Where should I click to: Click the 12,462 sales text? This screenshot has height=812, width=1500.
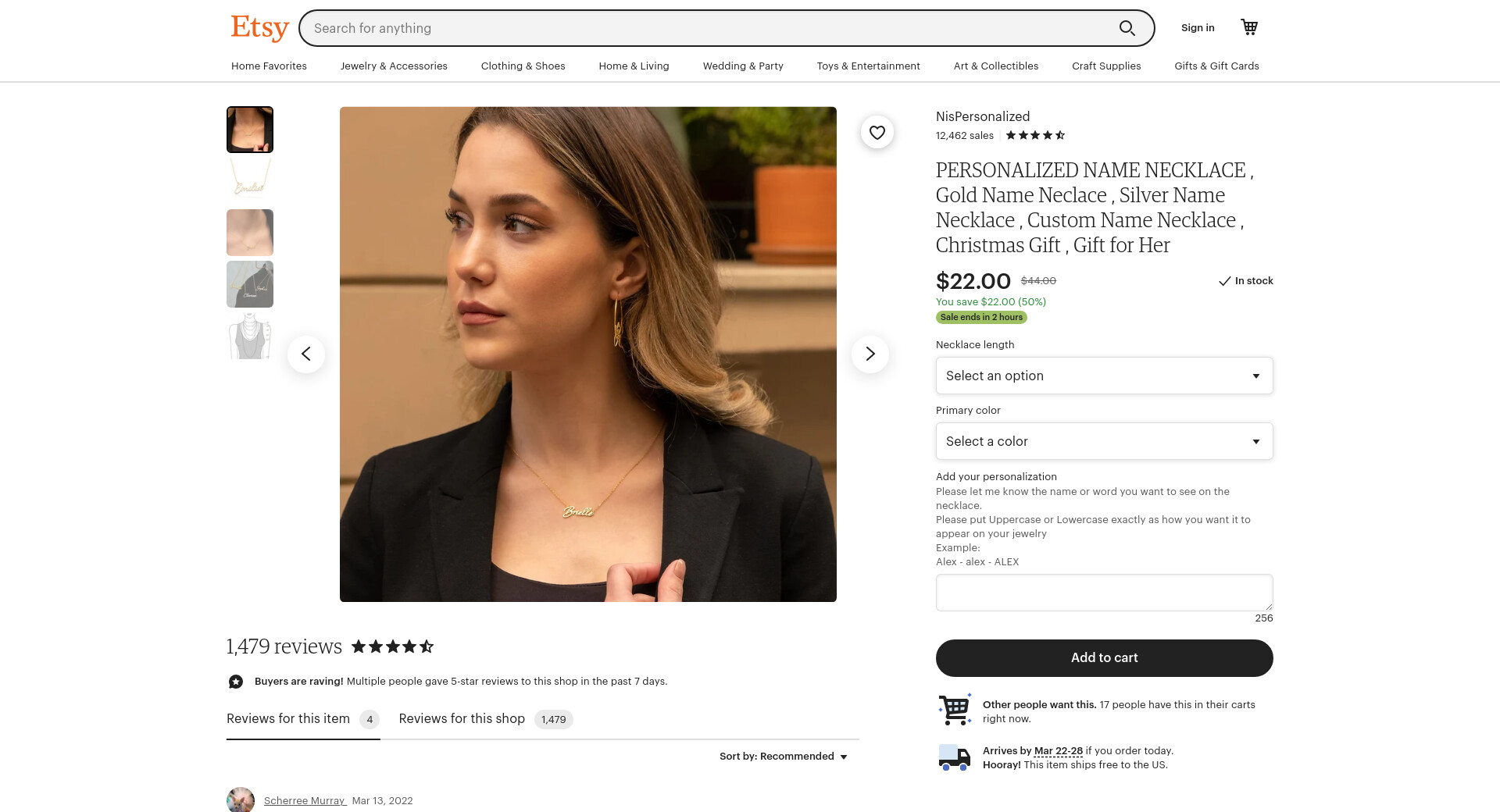click(x=965, y=136)
